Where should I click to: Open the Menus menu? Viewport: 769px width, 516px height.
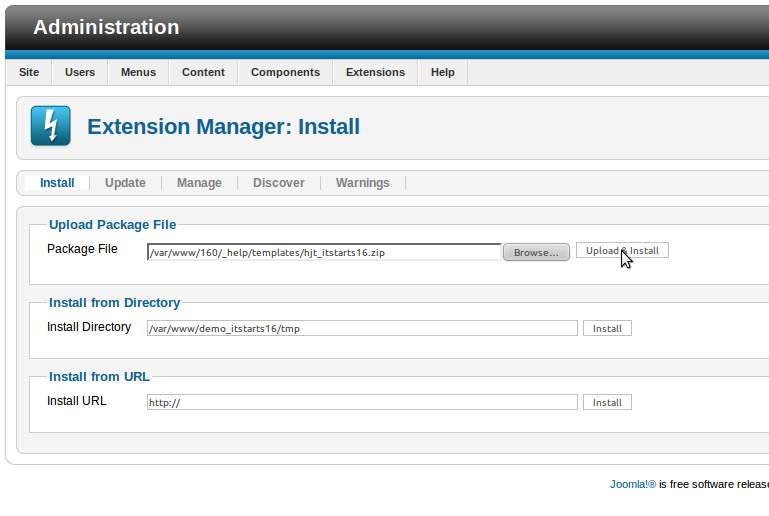[x=138, y=72]
